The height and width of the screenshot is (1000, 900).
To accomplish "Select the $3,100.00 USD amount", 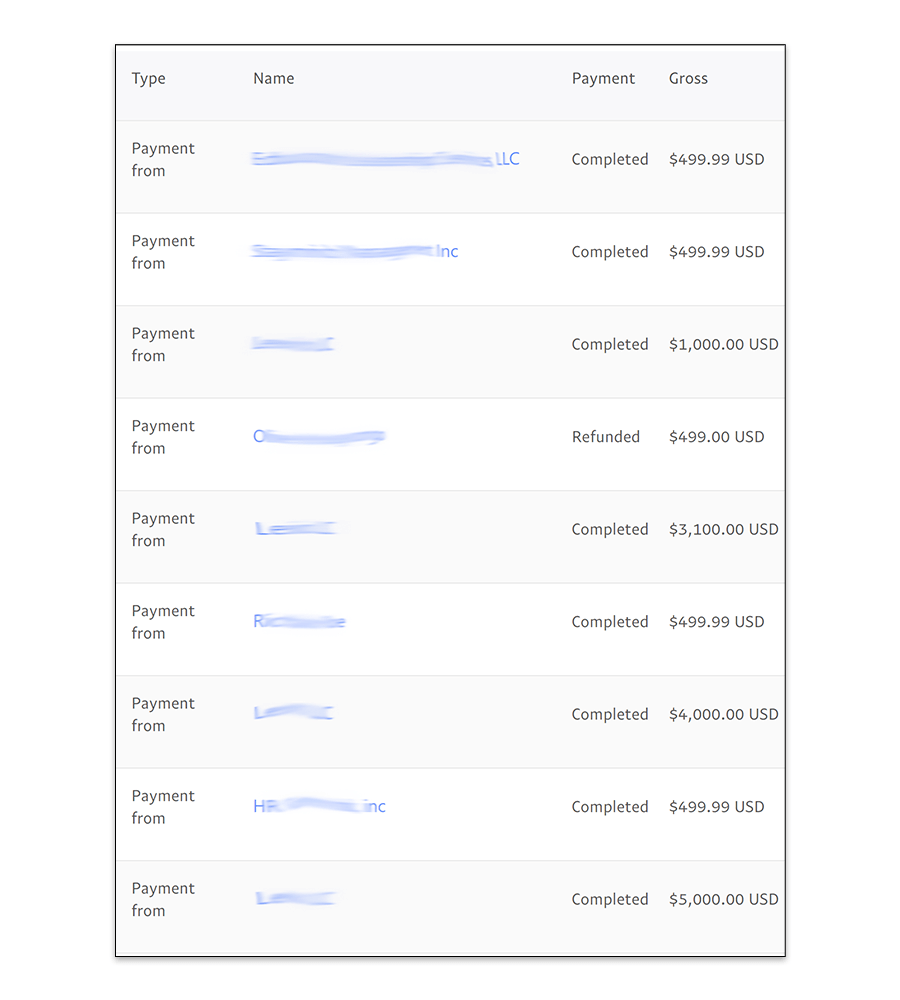I will tap(723, 529).
